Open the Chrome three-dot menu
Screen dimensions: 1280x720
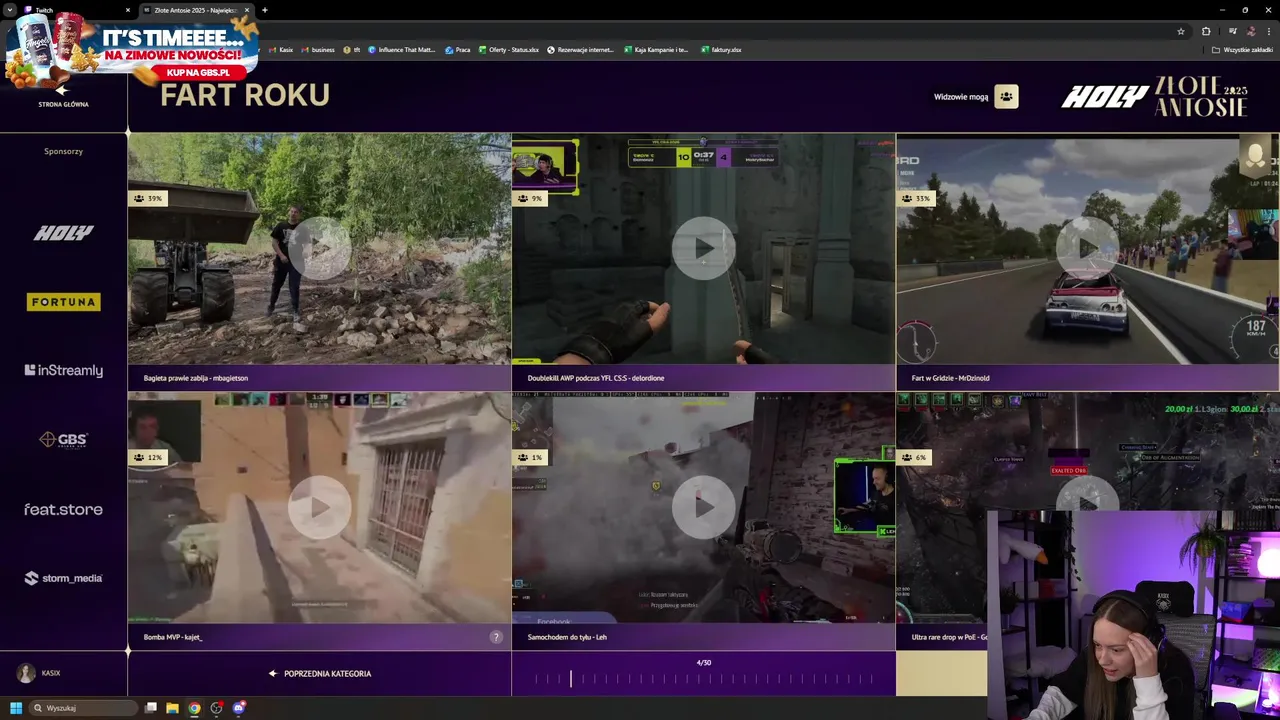(x=1269, y=31)
